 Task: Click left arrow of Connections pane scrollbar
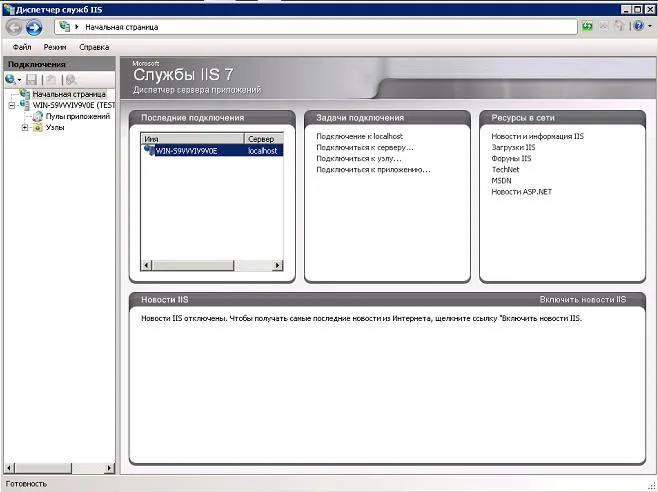[9, 468]
